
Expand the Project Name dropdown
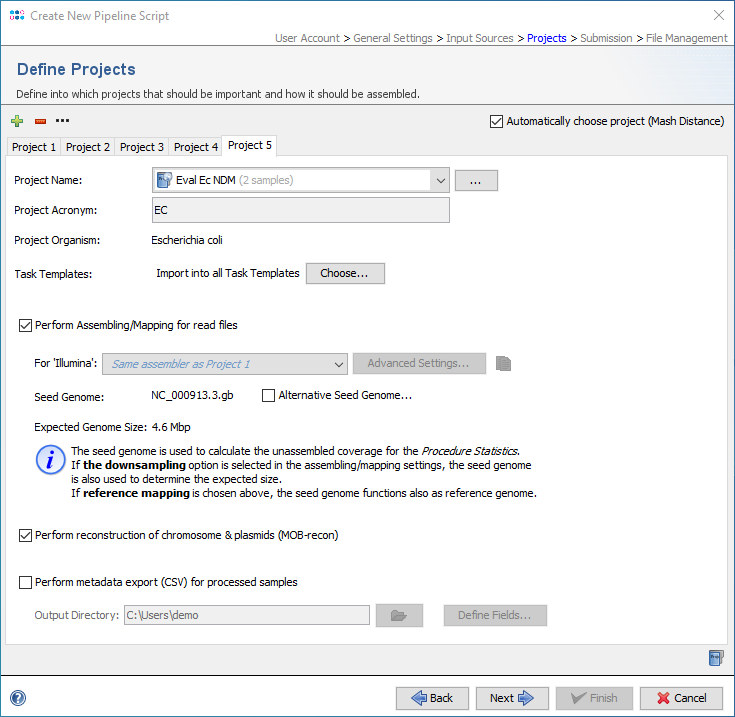pos(440,180)
